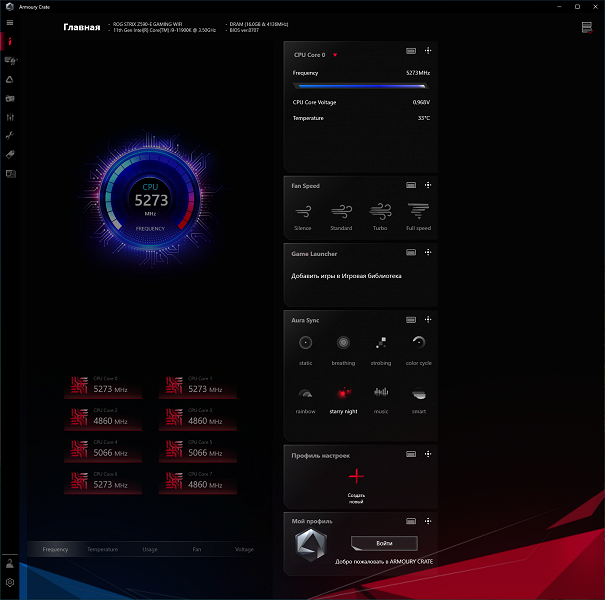
Task: Switch to the Temperature tab
Action: coord(102,549)
